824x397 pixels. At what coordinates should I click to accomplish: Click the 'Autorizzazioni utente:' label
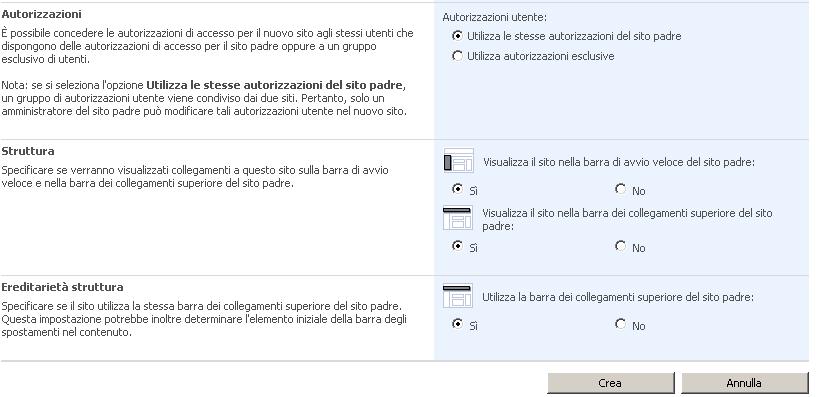tap(495, 17)
